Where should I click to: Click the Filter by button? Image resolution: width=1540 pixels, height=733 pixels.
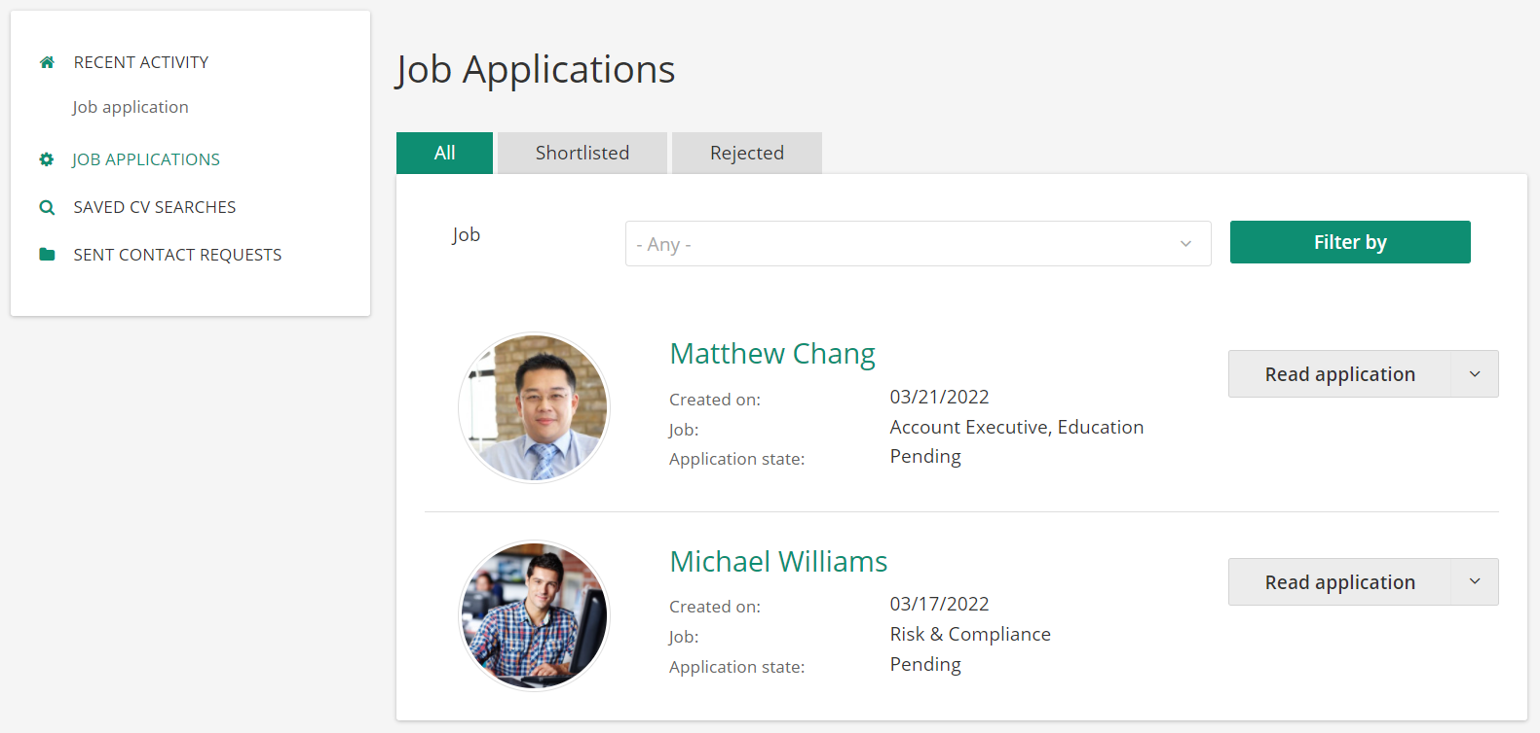1349,242
